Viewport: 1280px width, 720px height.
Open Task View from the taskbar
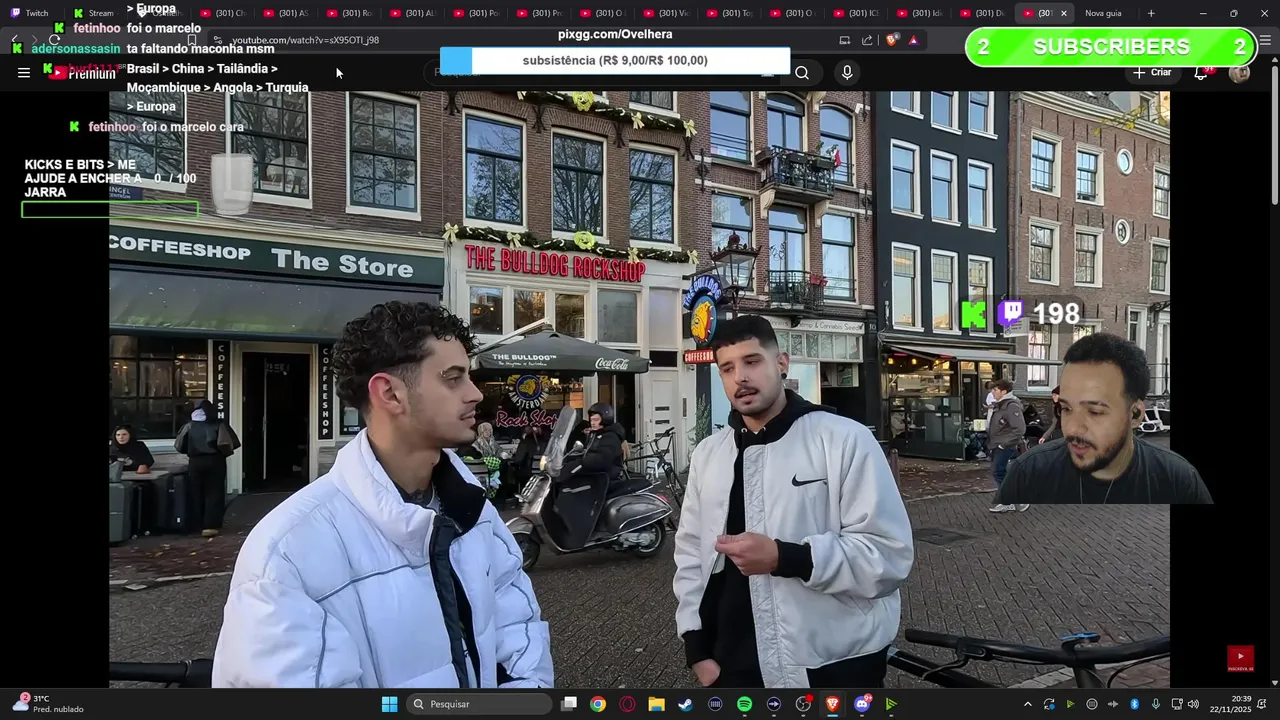tap(569, 704)
